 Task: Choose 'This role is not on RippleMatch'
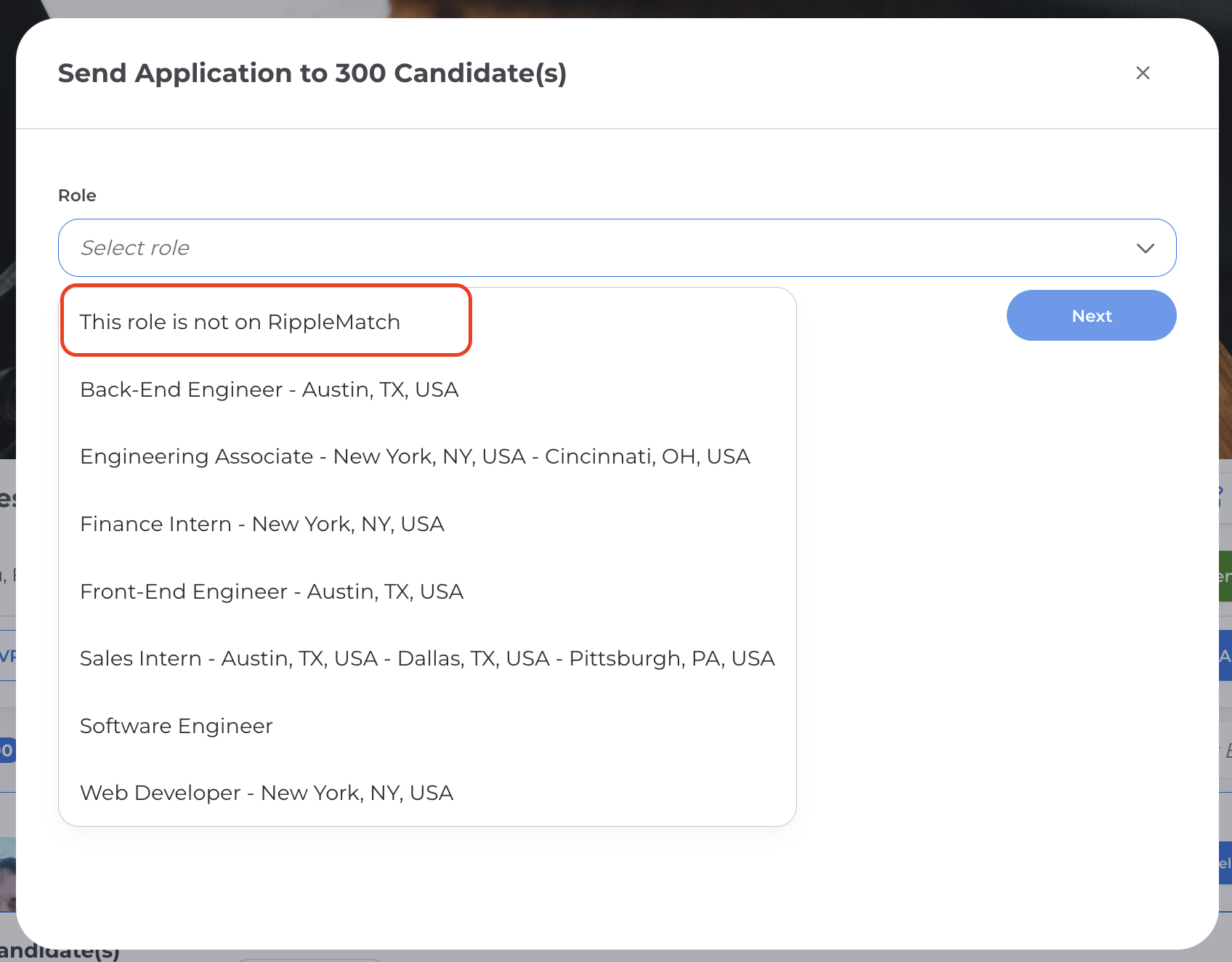tap(240, 322)
